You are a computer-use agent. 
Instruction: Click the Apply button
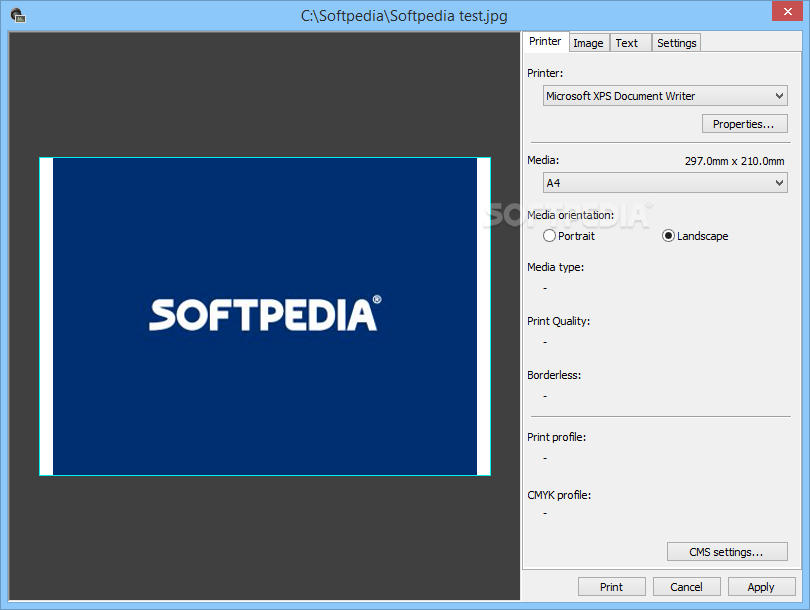pos(761,587)
